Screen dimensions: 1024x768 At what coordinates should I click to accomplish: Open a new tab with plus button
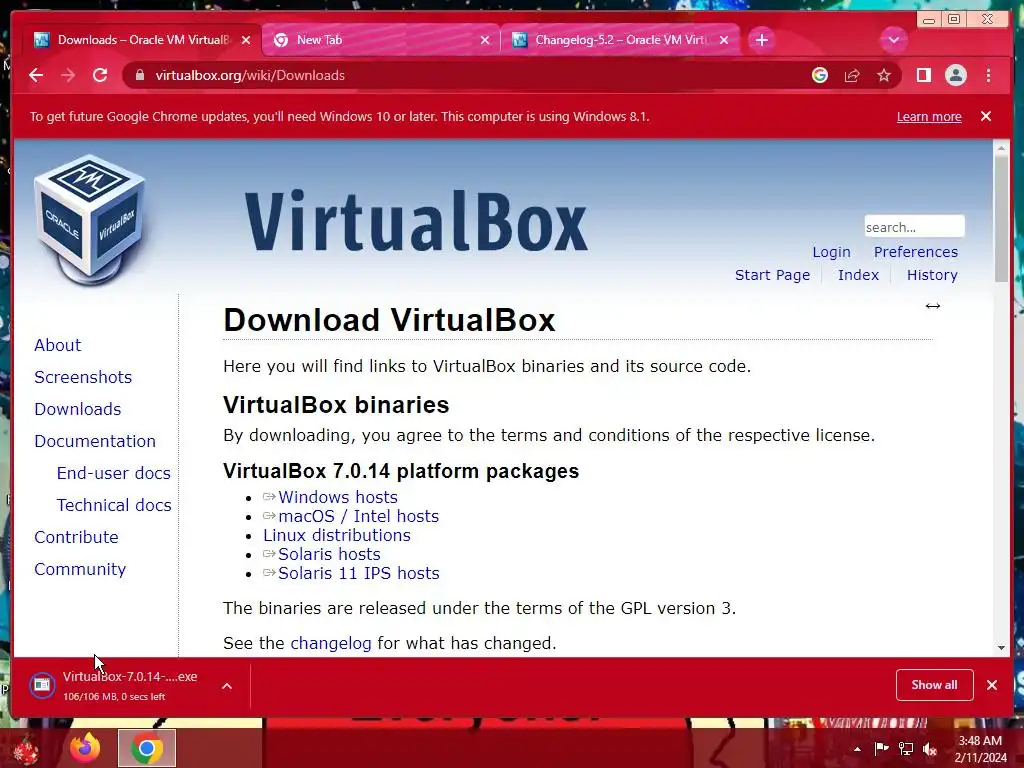761,40
